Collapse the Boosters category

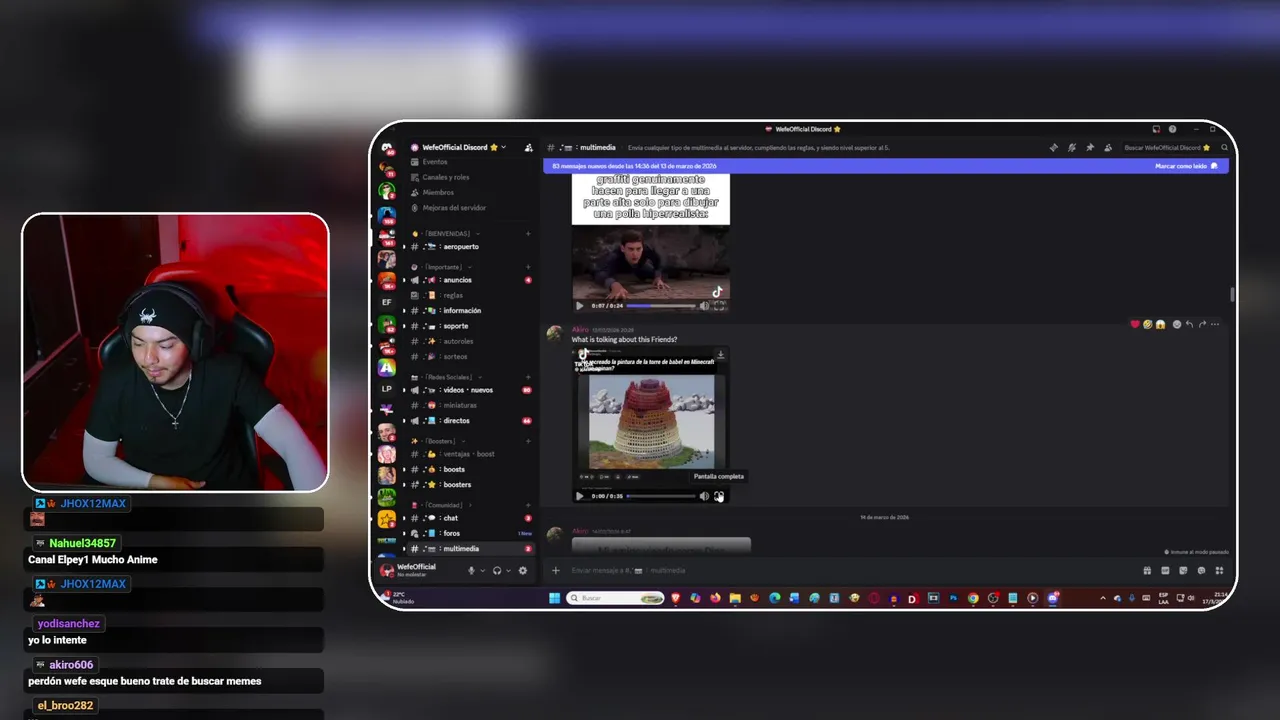pyautogui.click(x=440, y=441)
